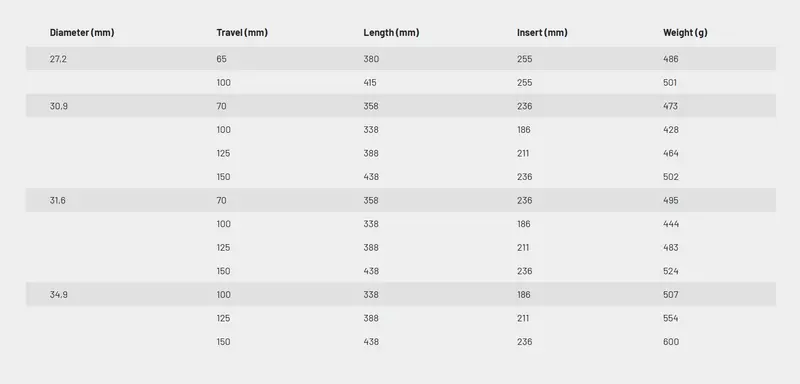Click the 486 weight value
Image resolution: width=800 pixels, height=384 pixels.
coord(670,59)
